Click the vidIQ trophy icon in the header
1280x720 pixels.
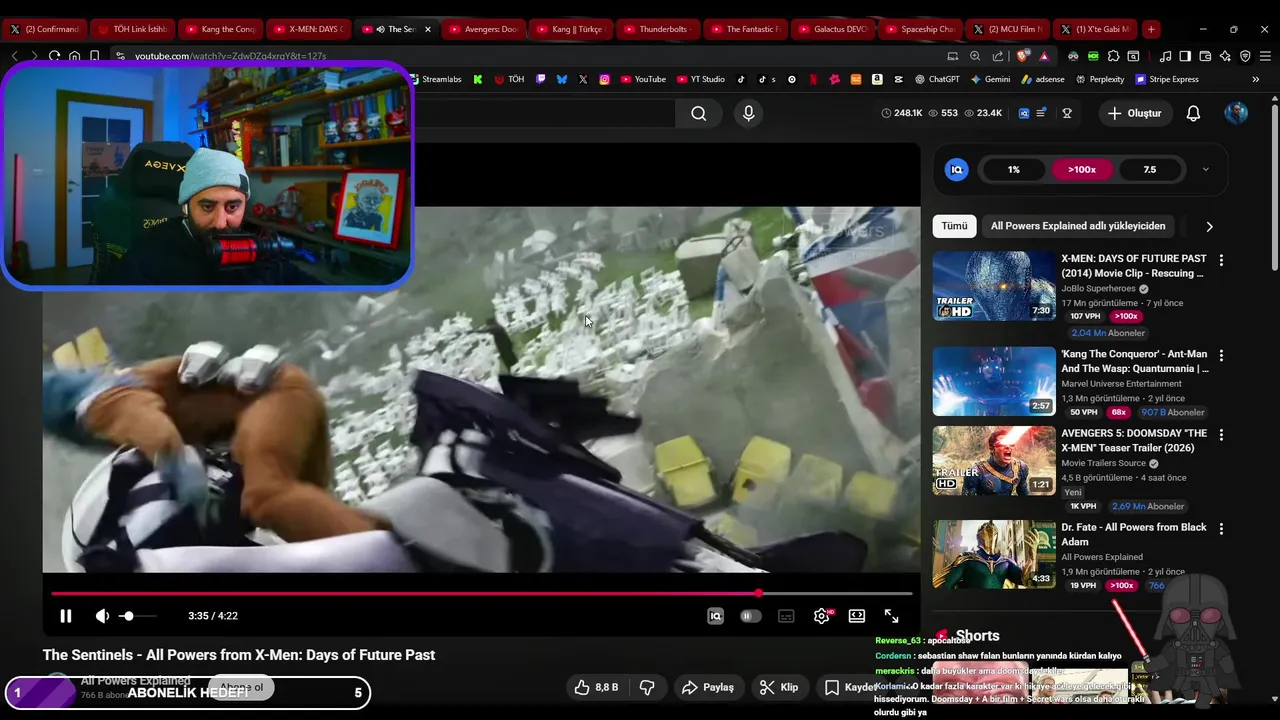[1067, 114]
